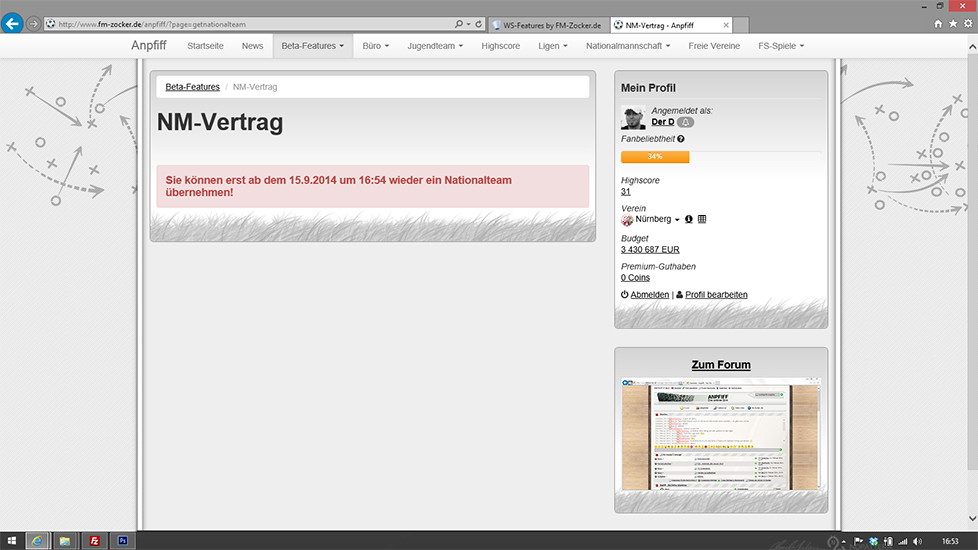Open the table icon beside Nürnberg

tap(702, 219)
